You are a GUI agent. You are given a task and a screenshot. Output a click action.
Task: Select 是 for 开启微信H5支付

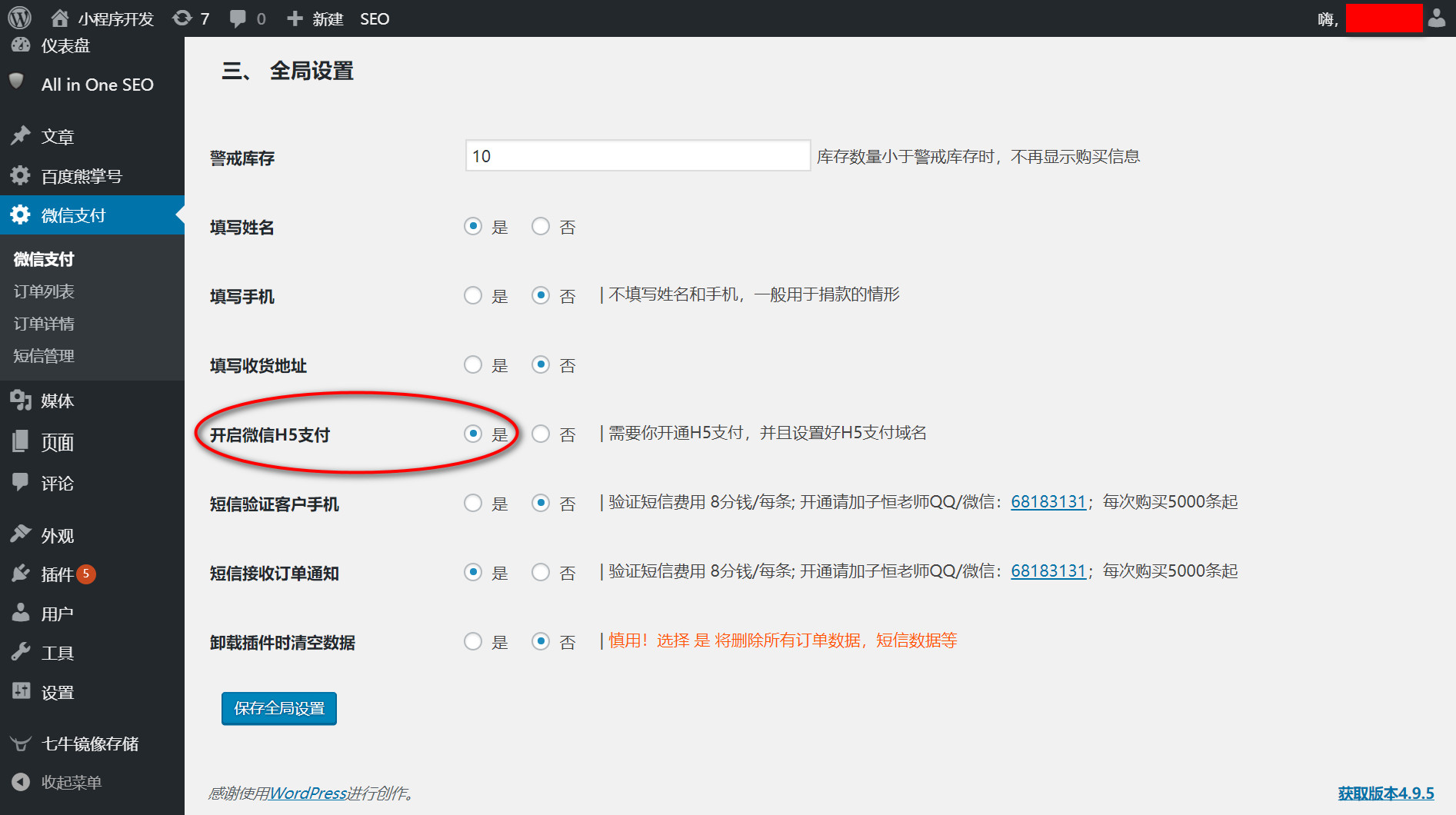click(473, 434)
